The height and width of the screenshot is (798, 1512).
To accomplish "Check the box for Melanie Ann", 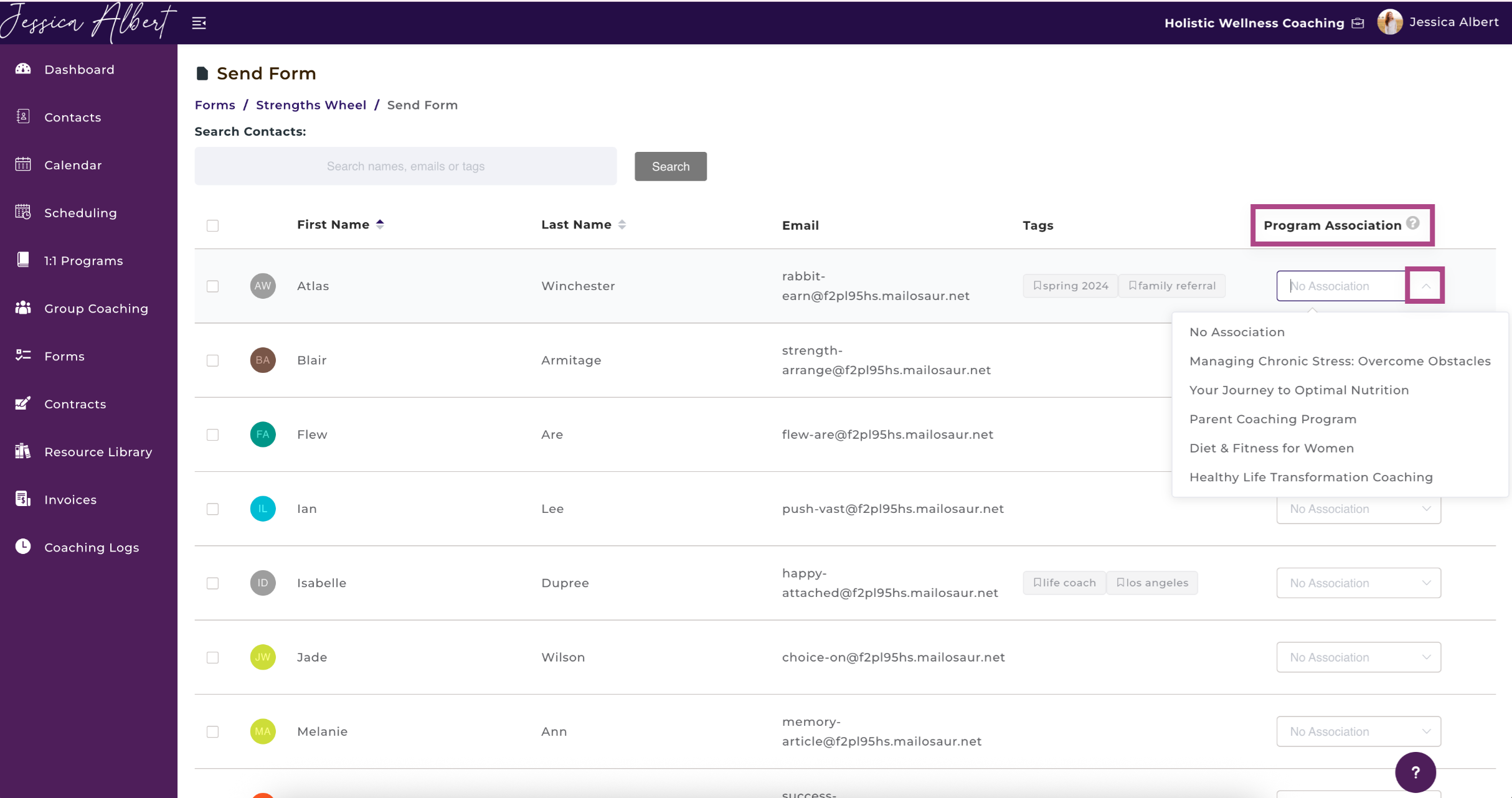I will (212, 731).
